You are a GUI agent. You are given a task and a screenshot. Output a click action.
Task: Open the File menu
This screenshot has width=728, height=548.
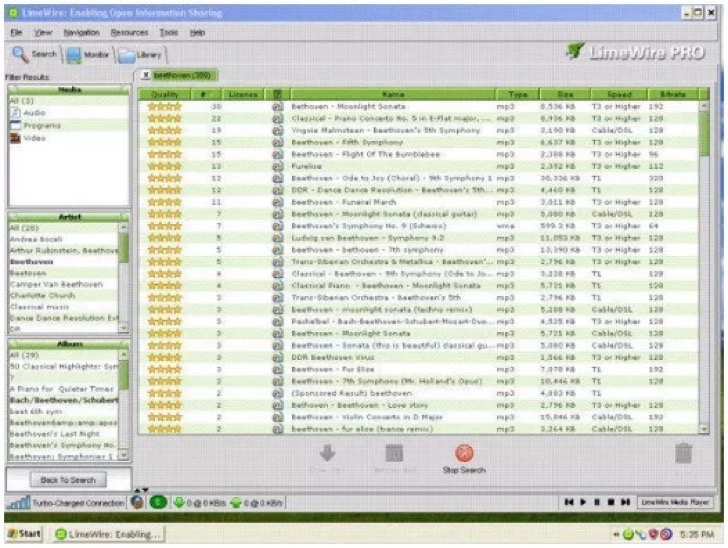tap(16, 33)
